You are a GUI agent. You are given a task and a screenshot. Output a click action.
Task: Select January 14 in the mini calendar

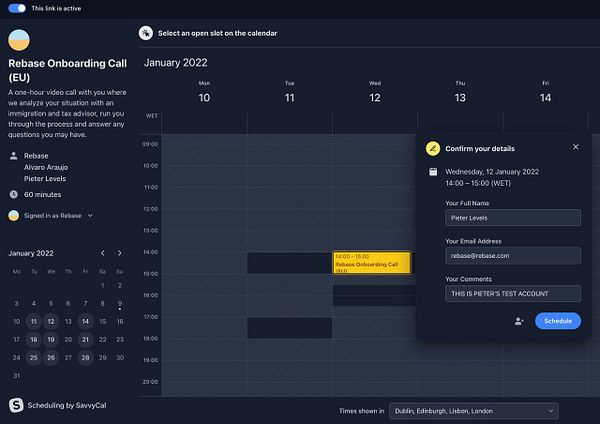tap(85, 321)
